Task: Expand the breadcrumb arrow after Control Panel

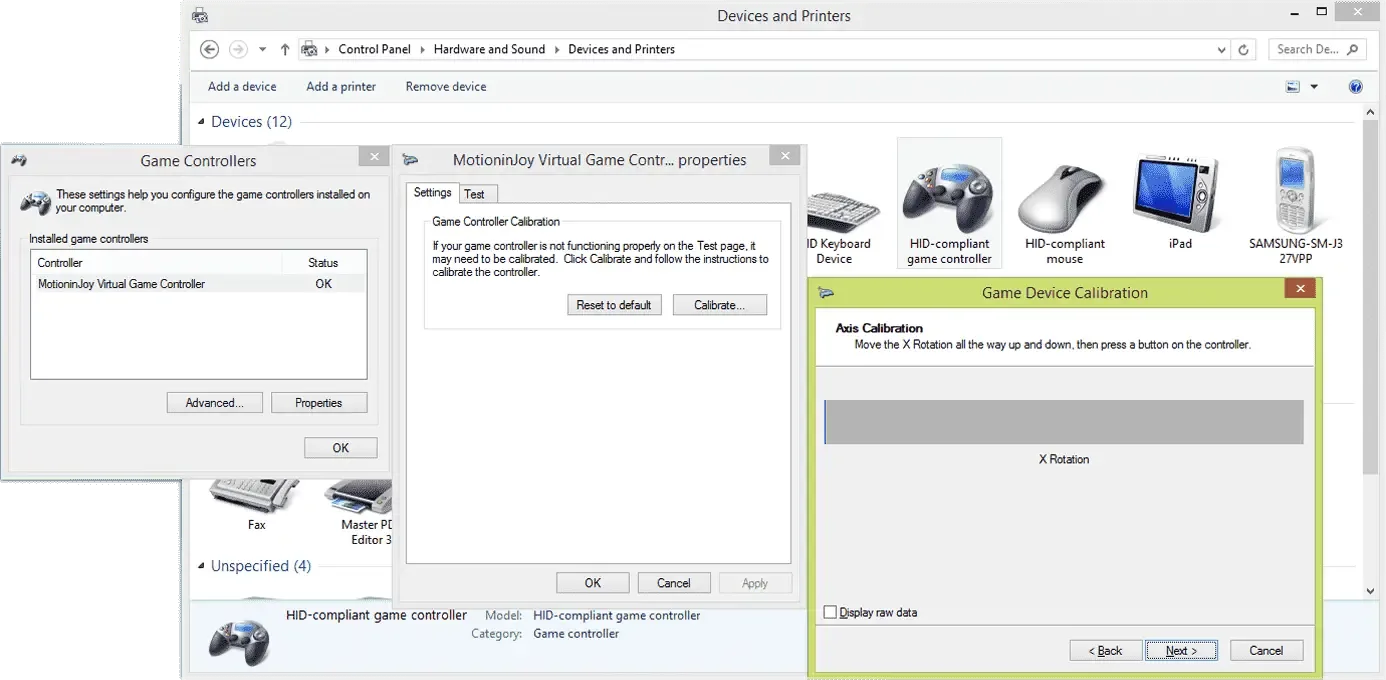Action: (422, 49)
